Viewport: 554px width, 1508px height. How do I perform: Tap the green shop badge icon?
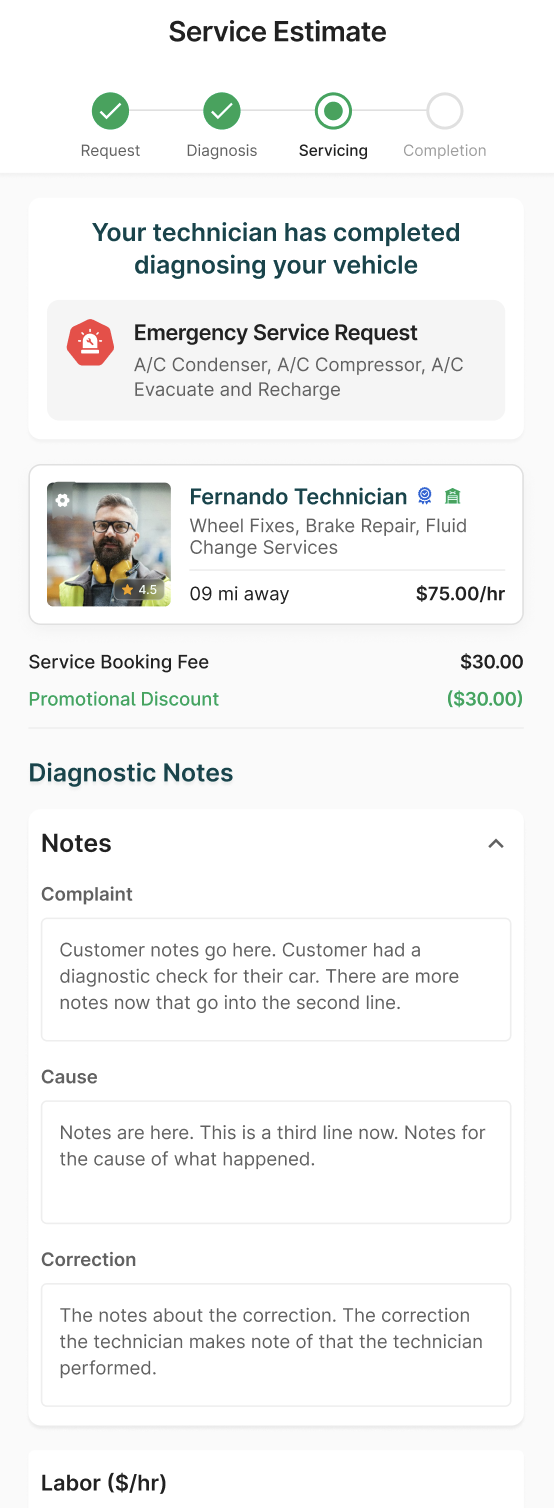tap(452, 496)
